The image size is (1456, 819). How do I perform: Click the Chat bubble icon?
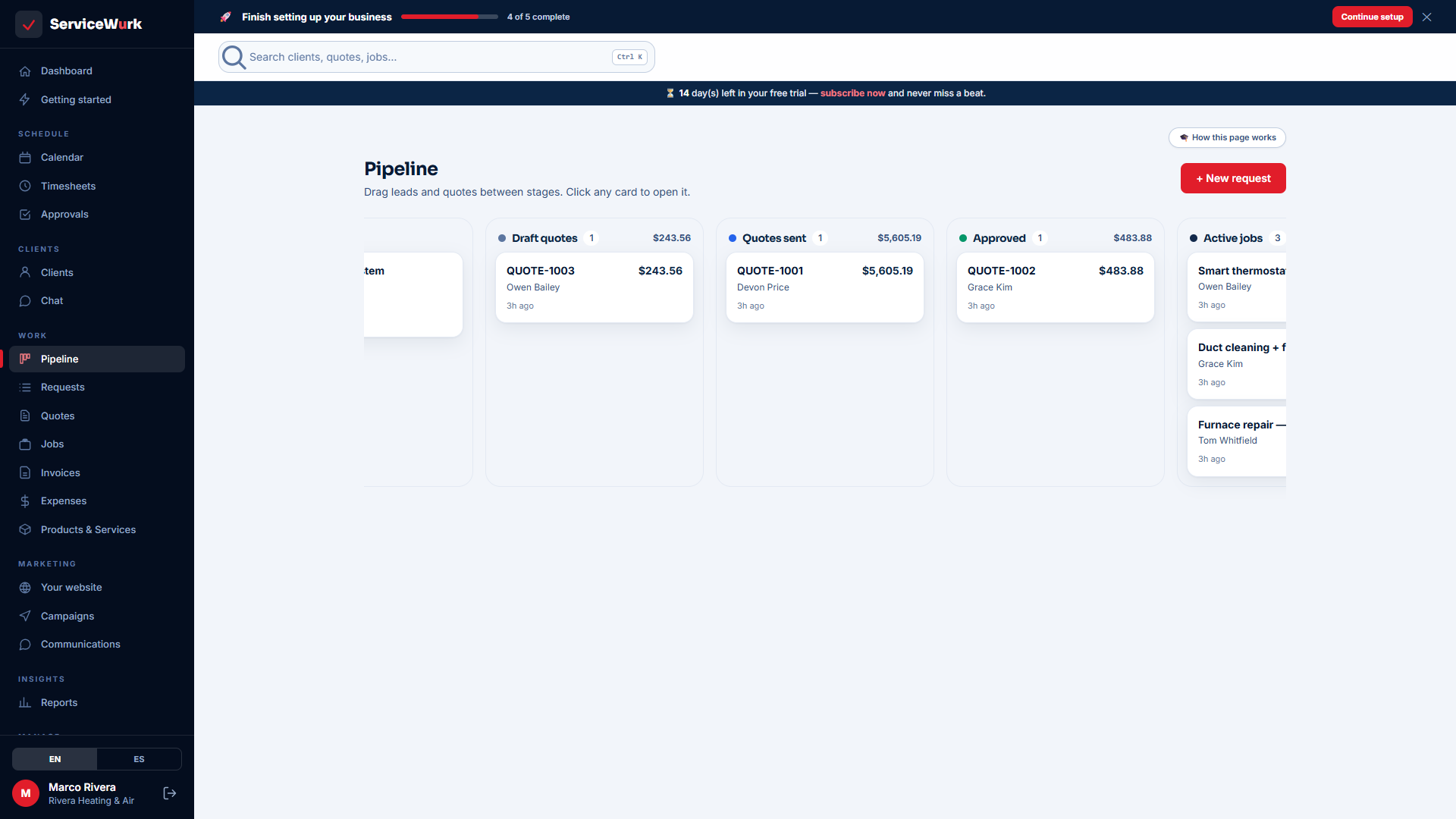tap(25, 301)
